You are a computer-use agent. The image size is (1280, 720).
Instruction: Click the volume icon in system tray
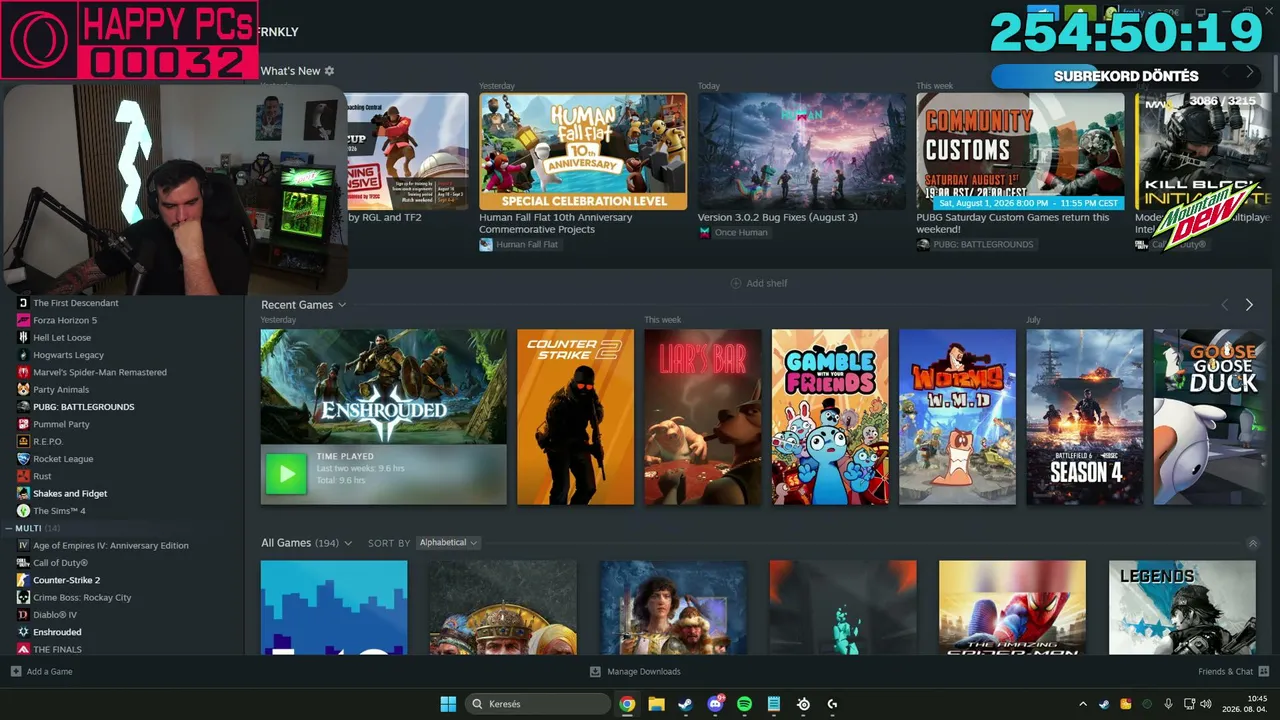tap(1206, 704)
